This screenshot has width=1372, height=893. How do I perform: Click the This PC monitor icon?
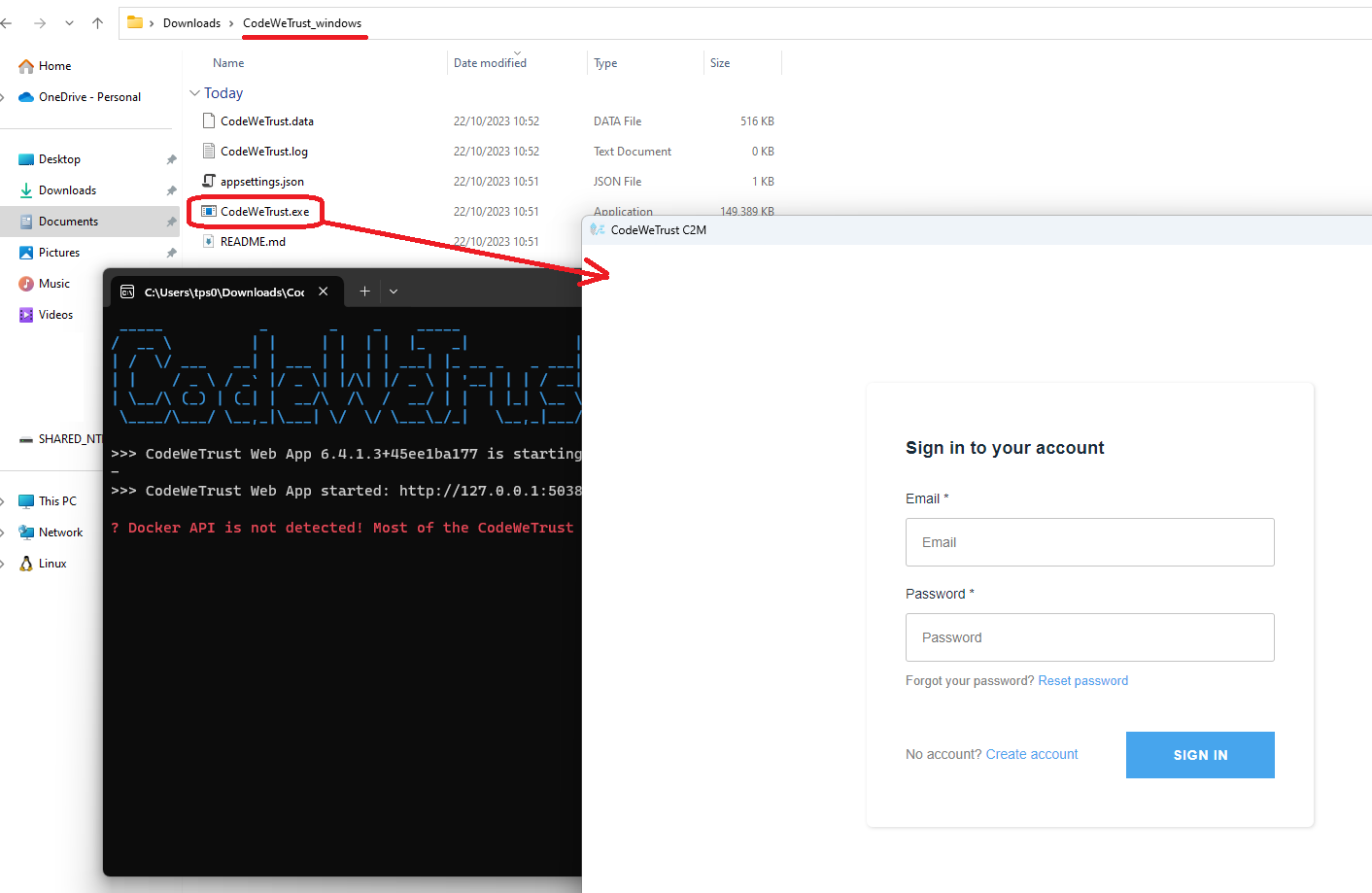point(26,501)
